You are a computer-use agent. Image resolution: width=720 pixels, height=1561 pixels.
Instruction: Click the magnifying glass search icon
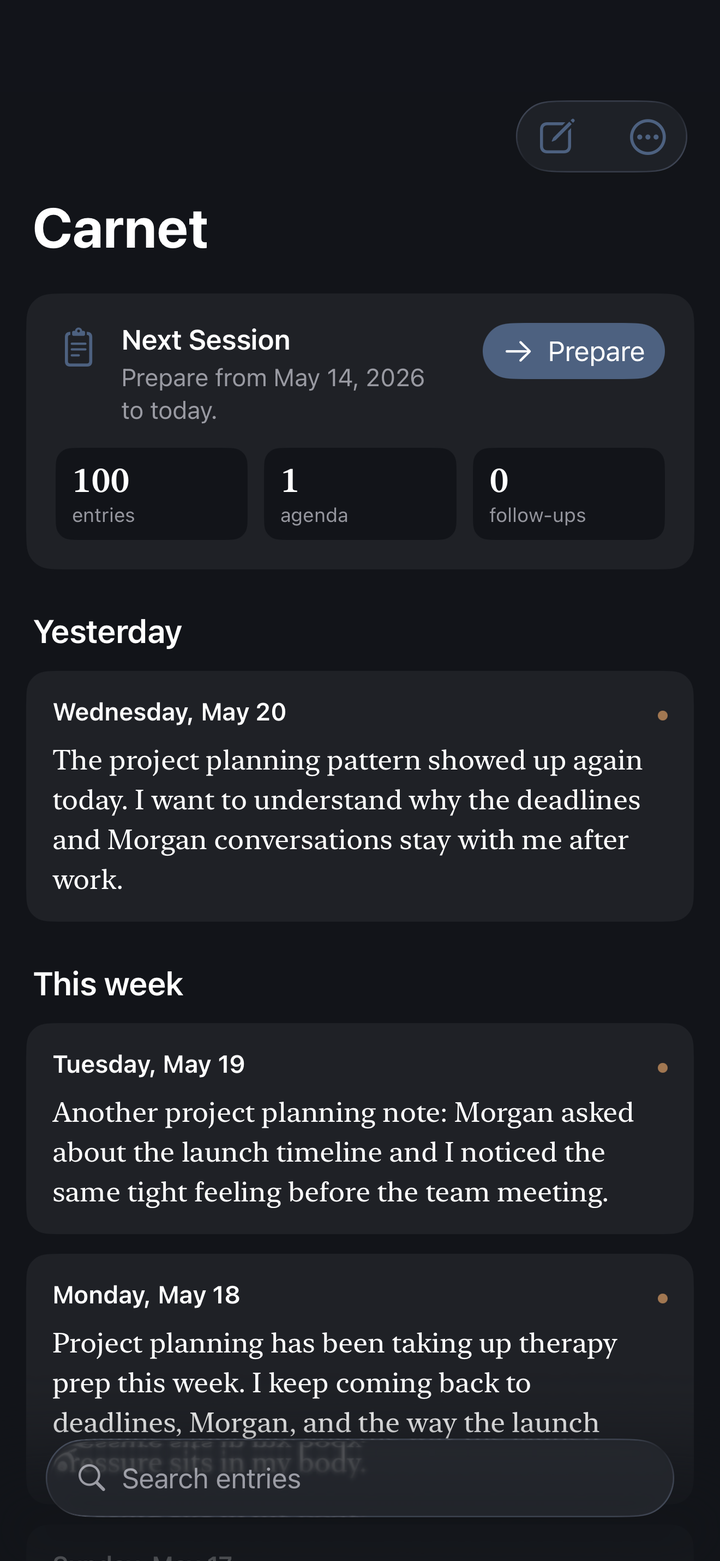tap(92, 1478)
